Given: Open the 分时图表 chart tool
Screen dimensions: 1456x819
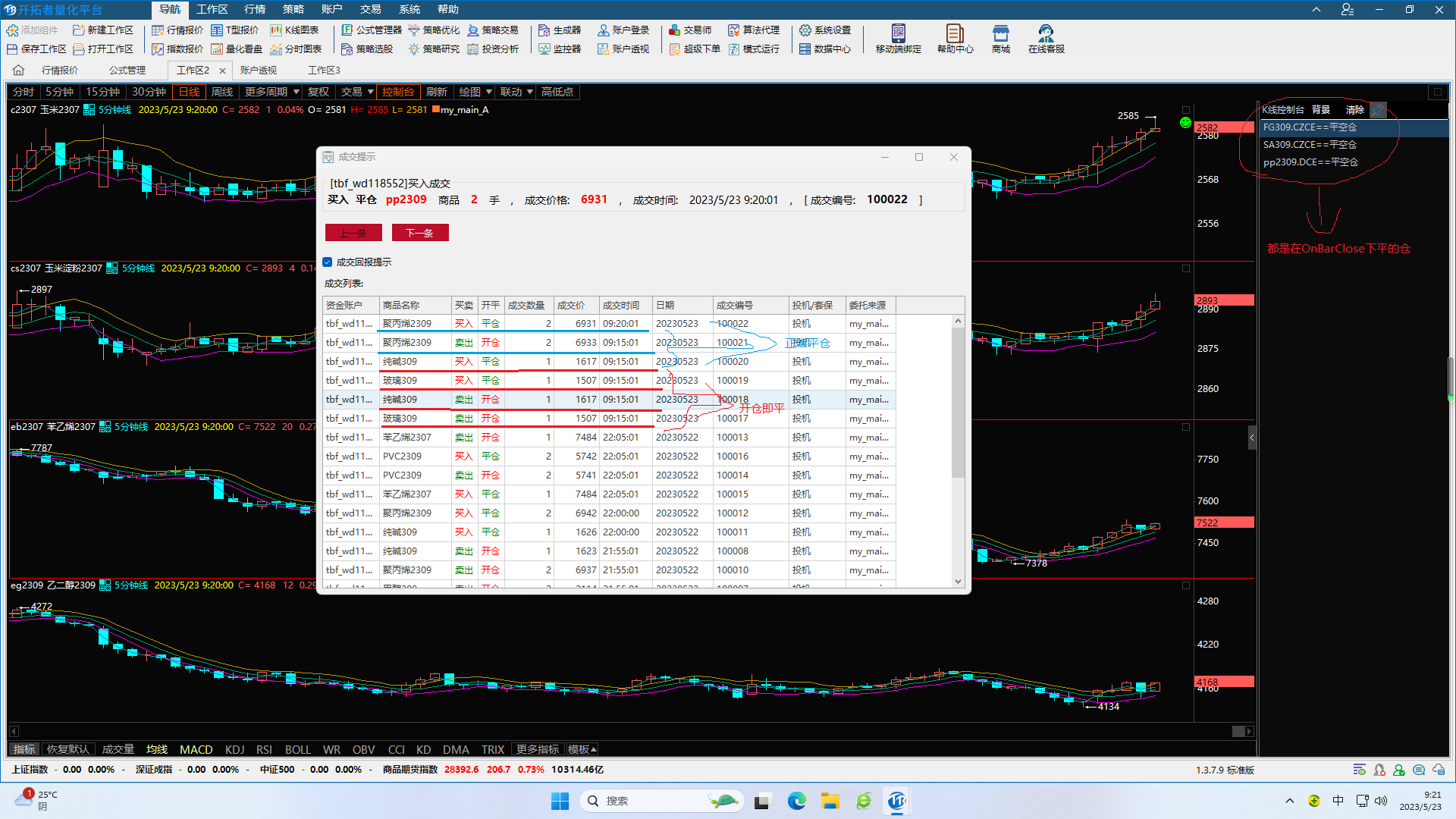Looking at the screenshot, I should 296,49.
